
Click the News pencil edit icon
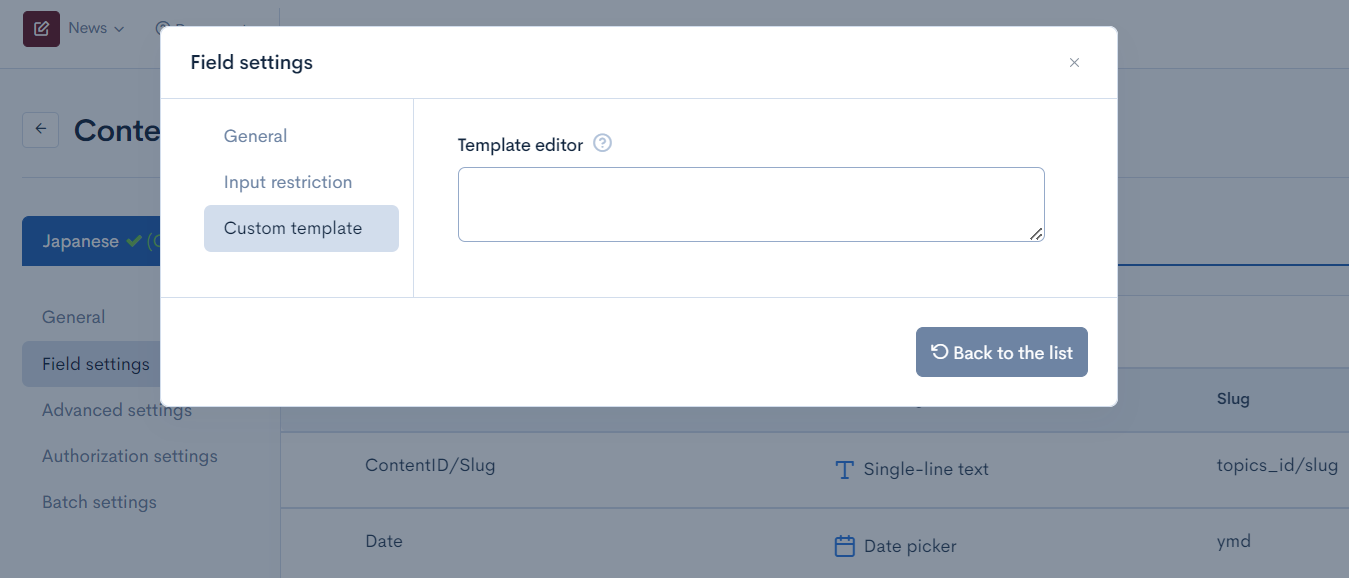click(40, 28)
